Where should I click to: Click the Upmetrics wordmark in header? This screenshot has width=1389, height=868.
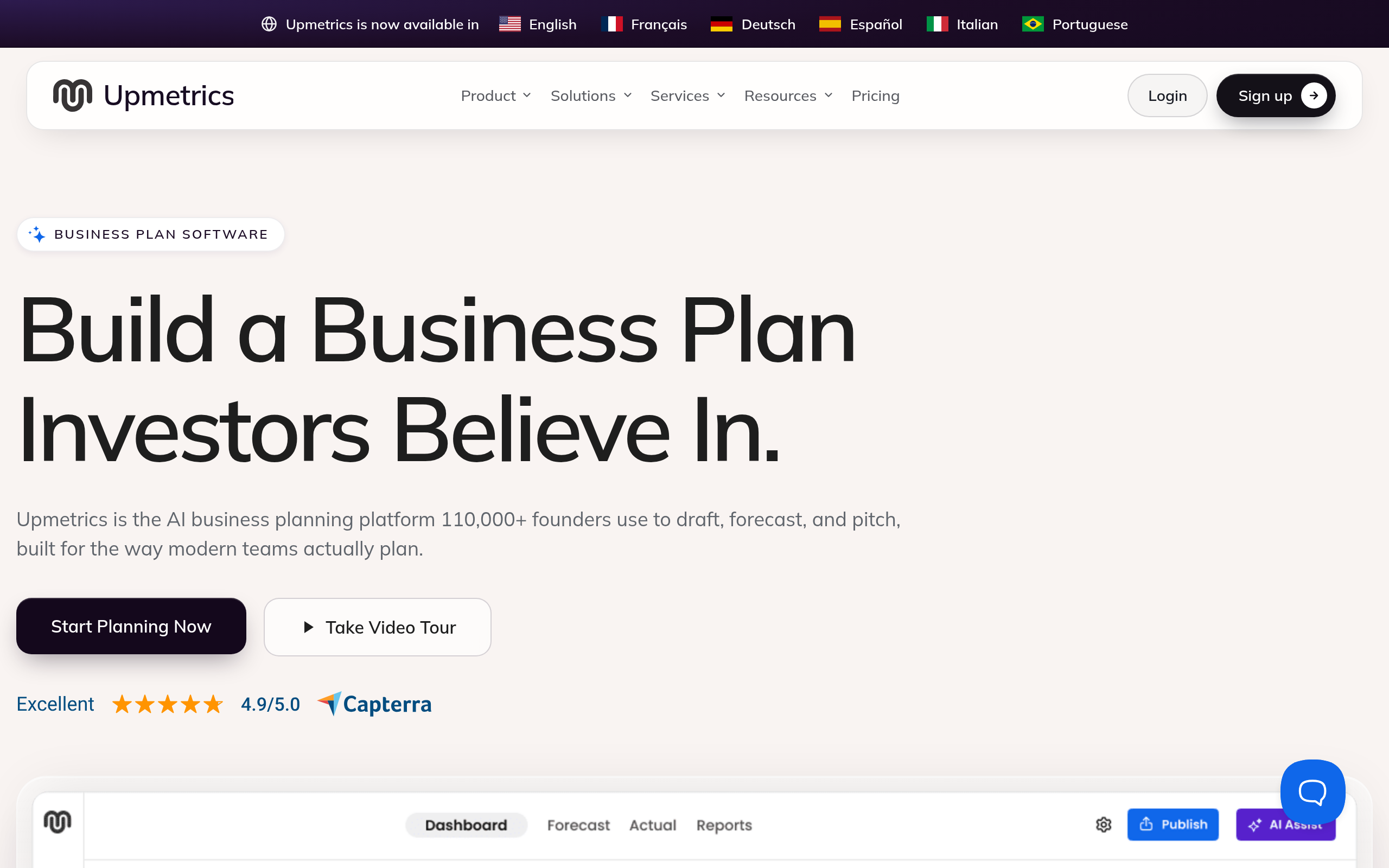(169, 95)
